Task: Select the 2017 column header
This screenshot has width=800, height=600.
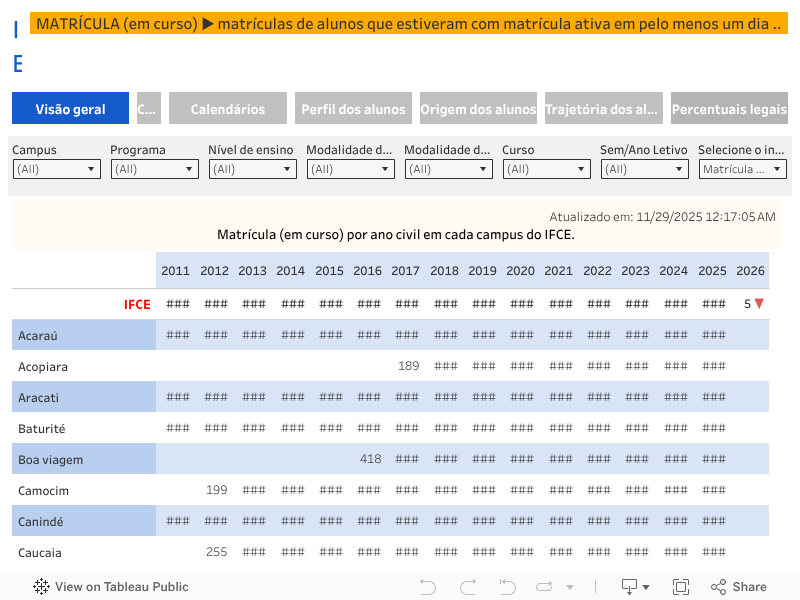Action: pyautogui.click(x=406, y=270)
